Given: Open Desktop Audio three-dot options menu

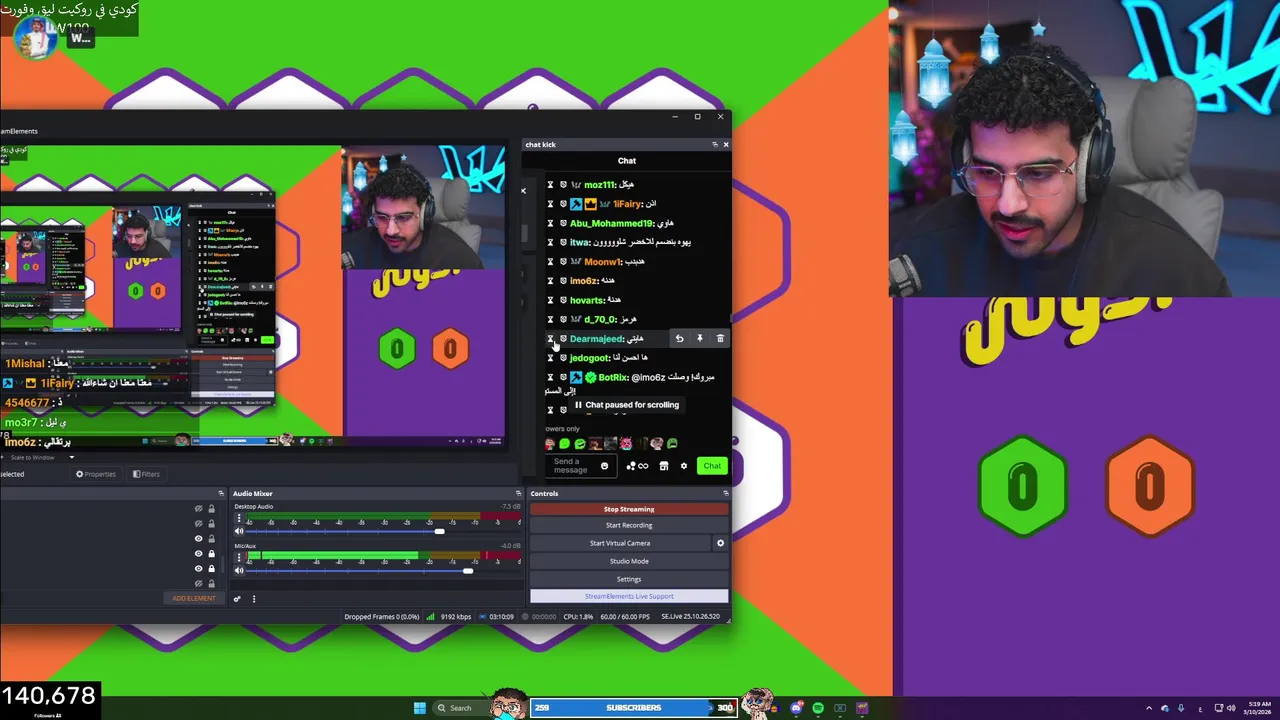Looking at the screenshot, I should (239, 519).
